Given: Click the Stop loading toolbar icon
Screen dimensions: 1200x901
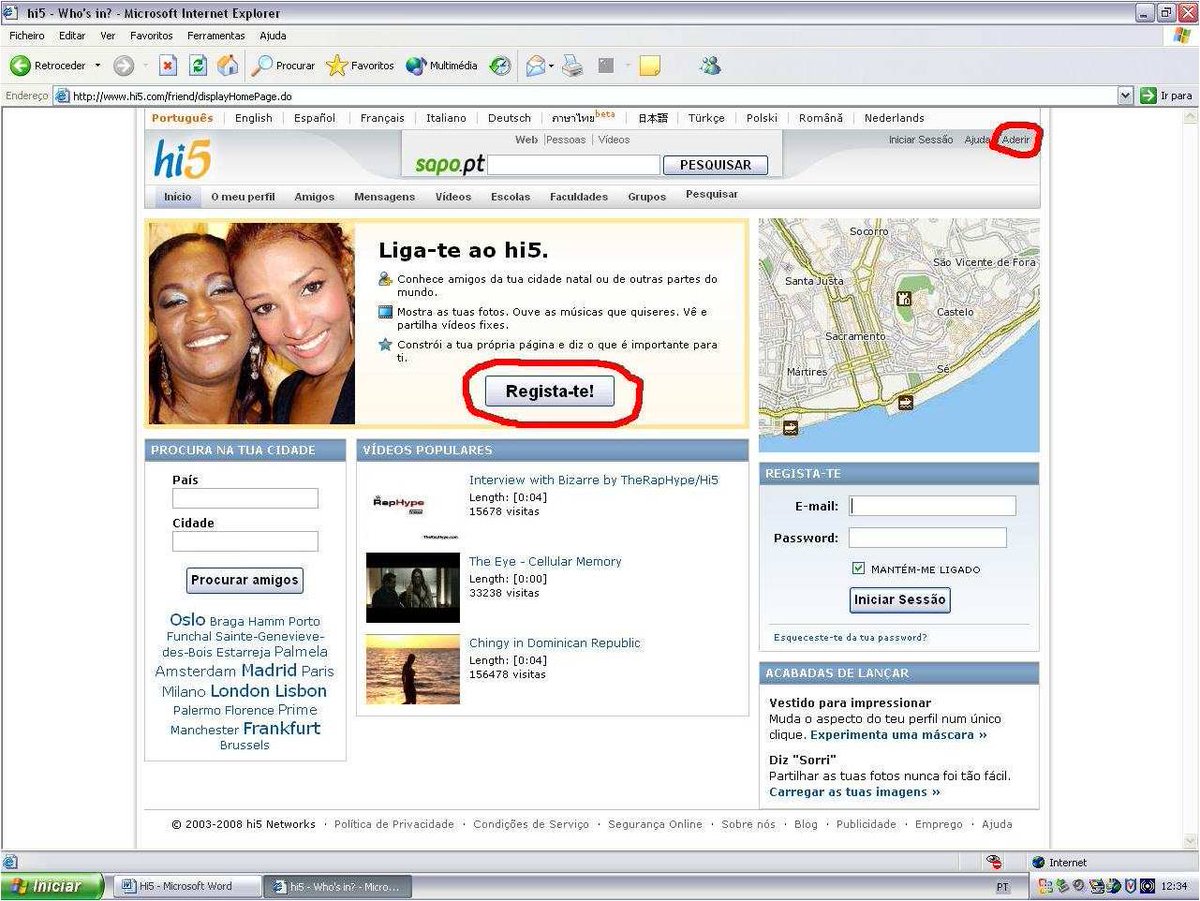Looking at the screenshot, I should 168,66.
